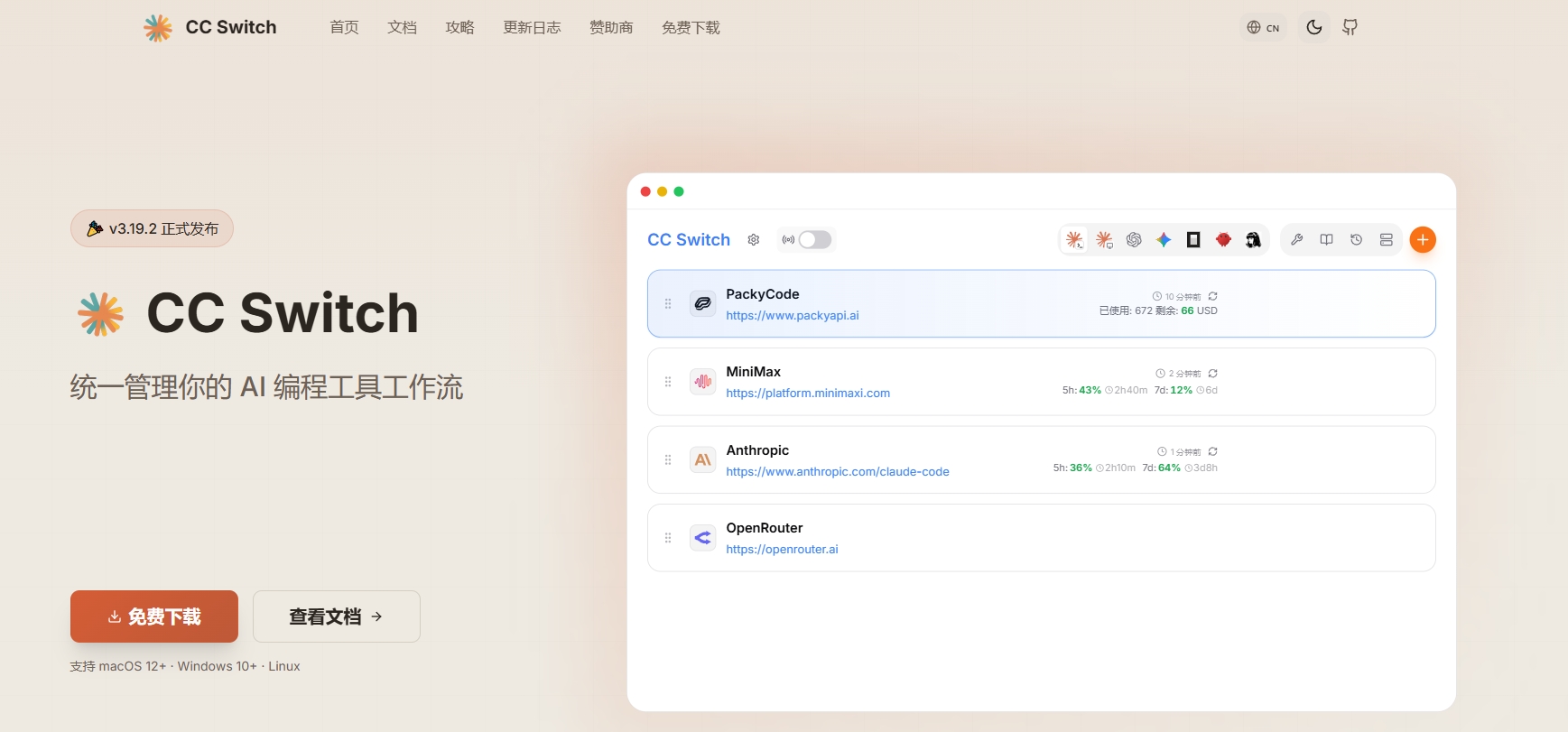The width and height of the screenshot is (1568, 732).
Task: Click the PackyCode provider name
Action: [763, 294]
